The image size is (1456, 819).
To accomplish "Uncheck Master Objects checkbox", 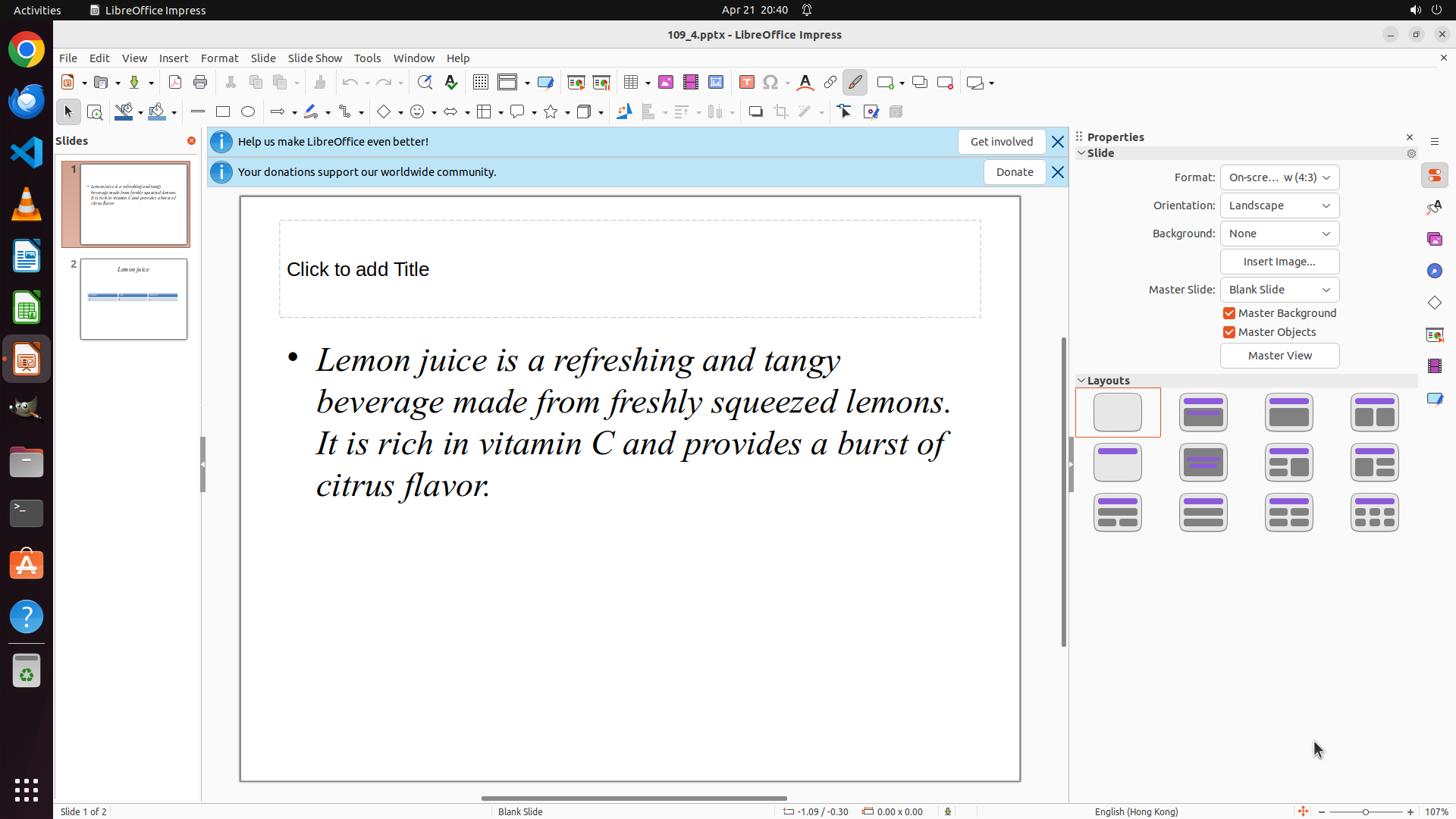I will click(1229, 332).
